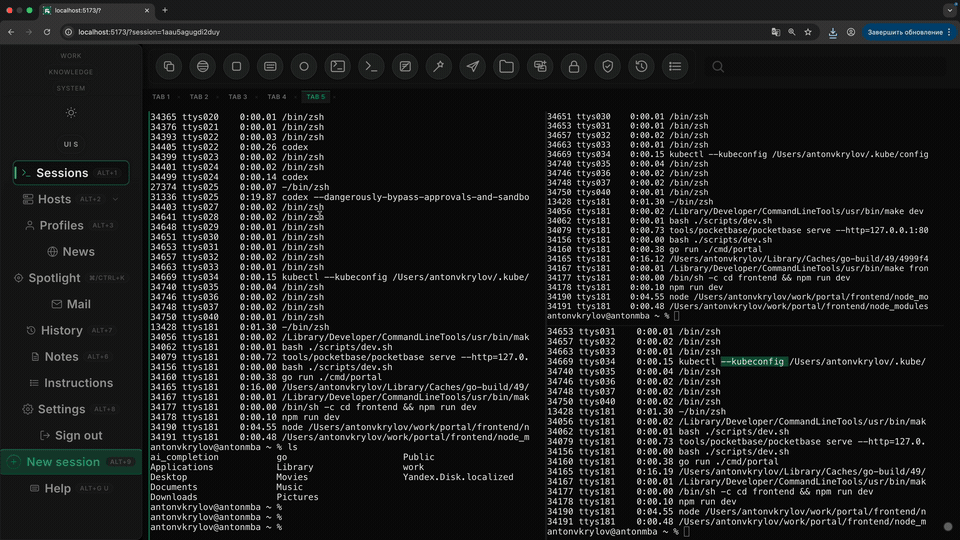This screenshot has height=540, width=960.
Task: Click the copy (stacked squares) toolbar icon
Action: coord(169,66)
